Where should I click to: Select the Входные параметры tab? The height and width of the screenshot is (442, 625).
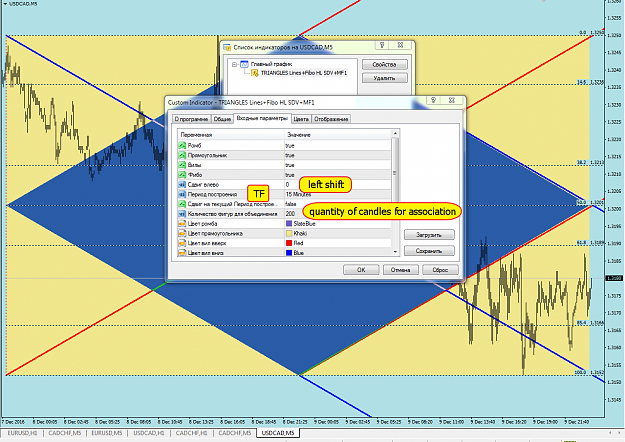pyautogui.click(x=262, y=118)
